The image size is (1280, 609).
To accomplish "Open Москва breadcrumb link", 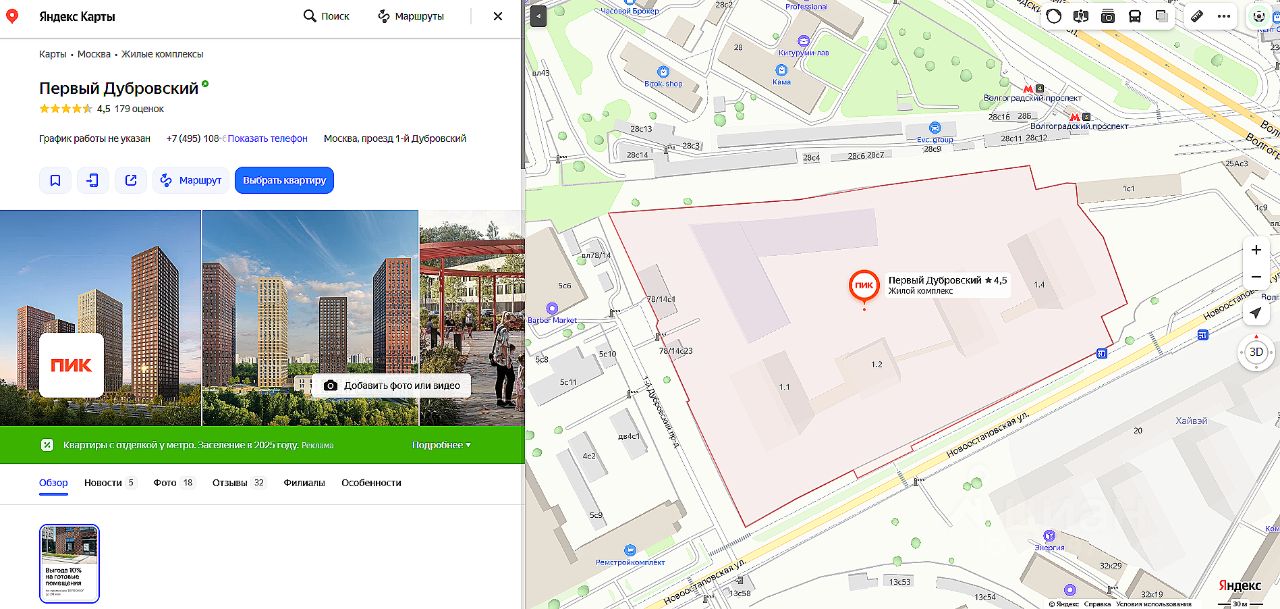I will click(x=94, y=54).
